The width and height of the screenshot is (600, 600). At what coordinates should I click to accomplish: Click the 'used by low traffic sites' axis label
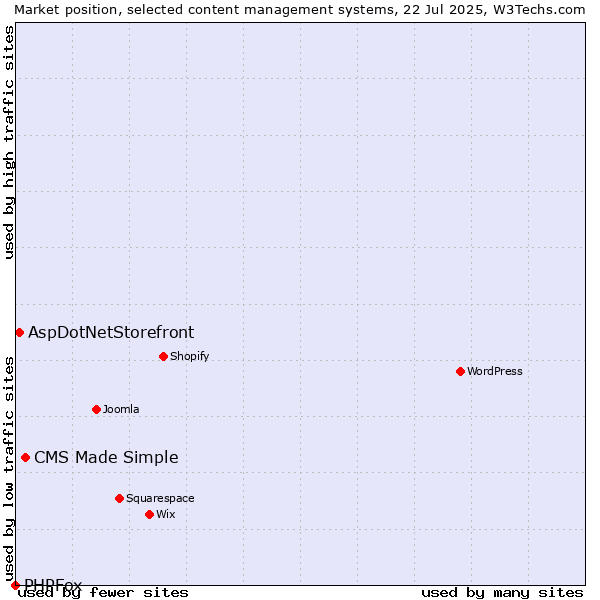click(x=9, y=469)
